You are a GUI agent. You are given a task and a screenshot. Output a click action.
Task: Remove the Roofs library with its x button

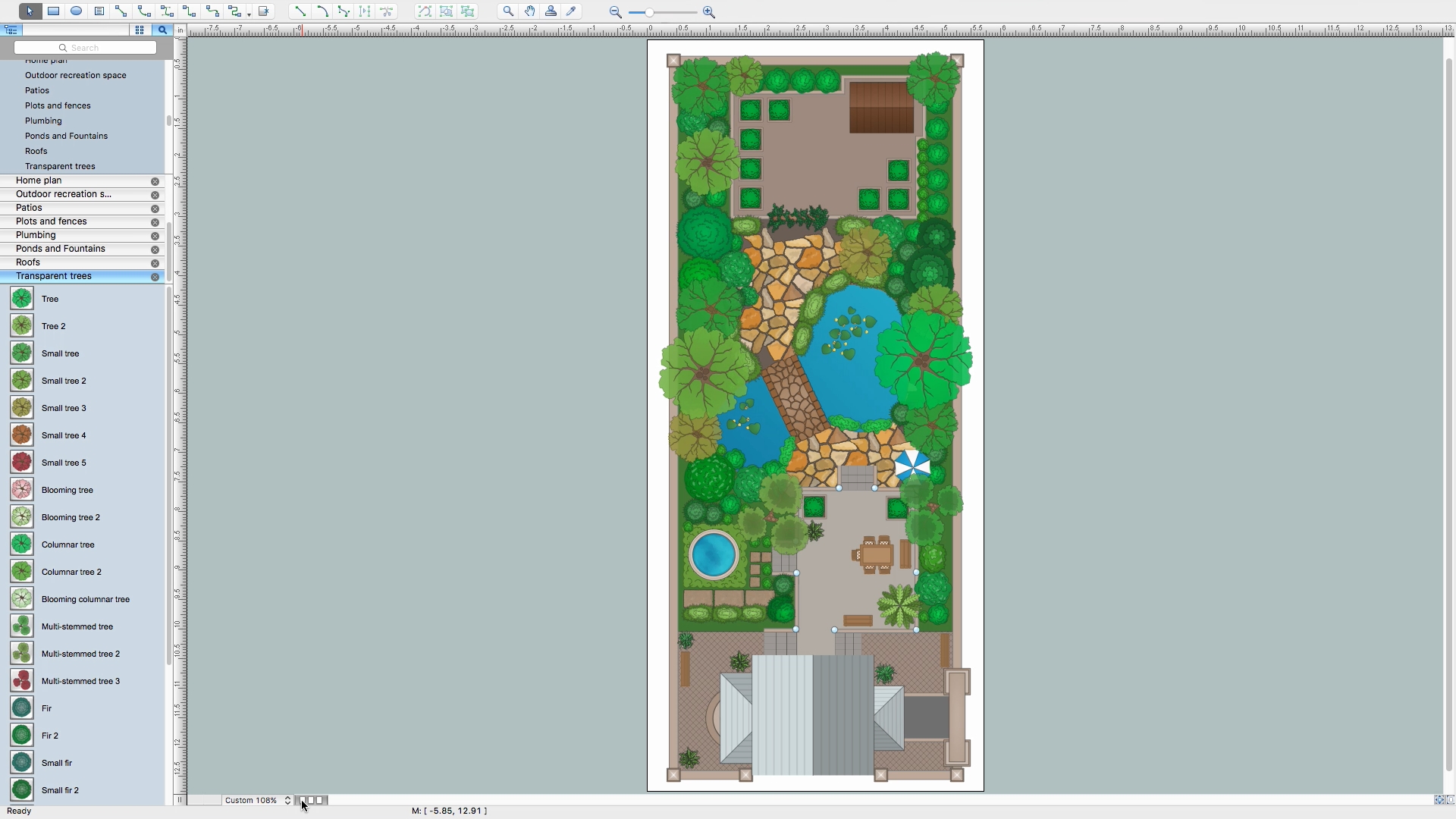tap(155, 263)
